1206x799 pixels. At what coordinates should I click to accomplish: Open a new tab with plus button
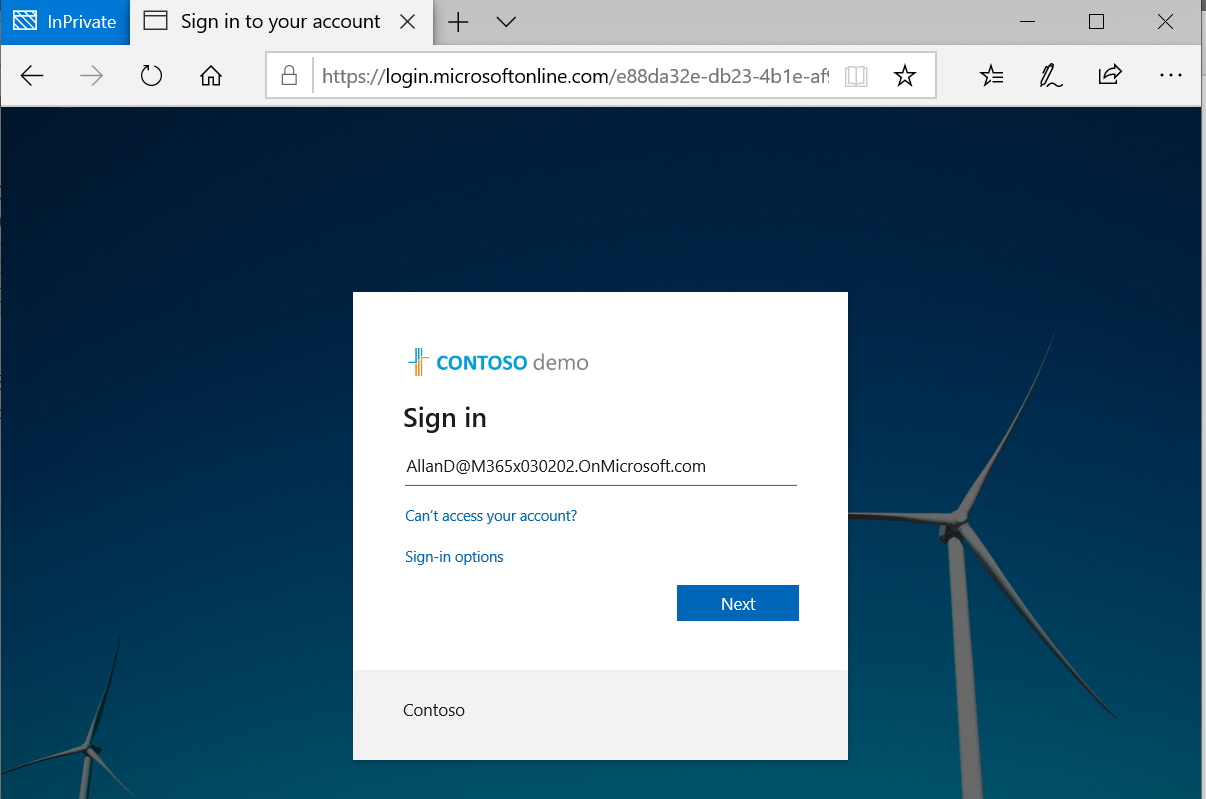tap(458, 22)
